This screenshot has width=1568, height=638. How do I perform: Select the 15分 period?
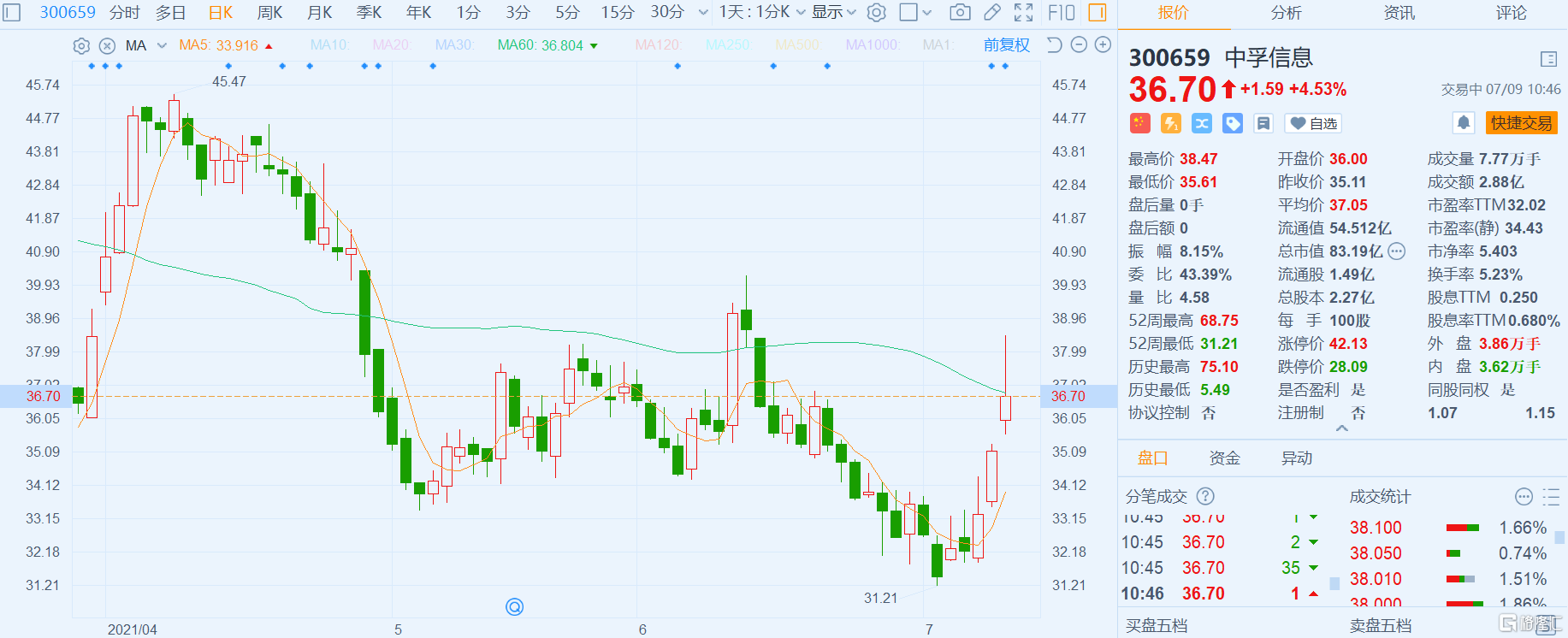[617, 12]
